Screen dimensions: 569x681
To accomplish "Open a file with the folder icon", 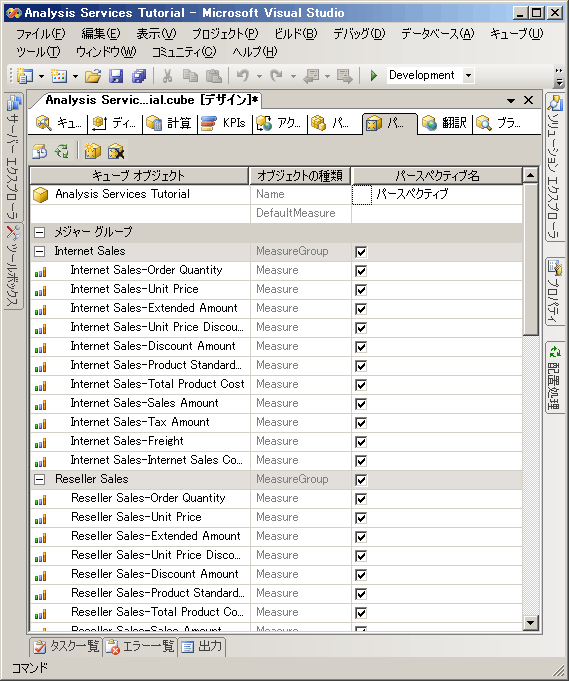I will pos(93,76).
